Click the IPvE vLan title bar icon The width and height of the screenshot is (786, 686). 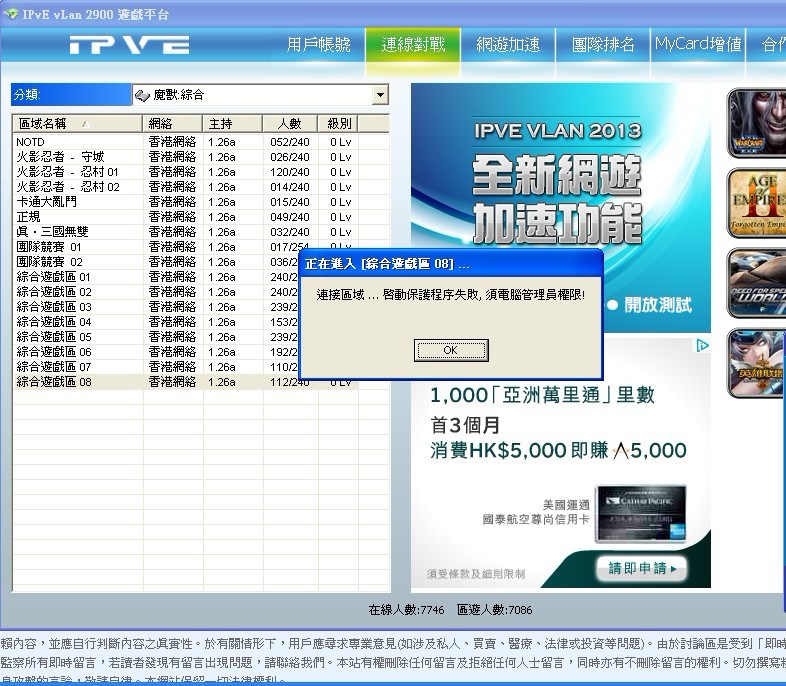pyautogui.click(x=10, y=14)
